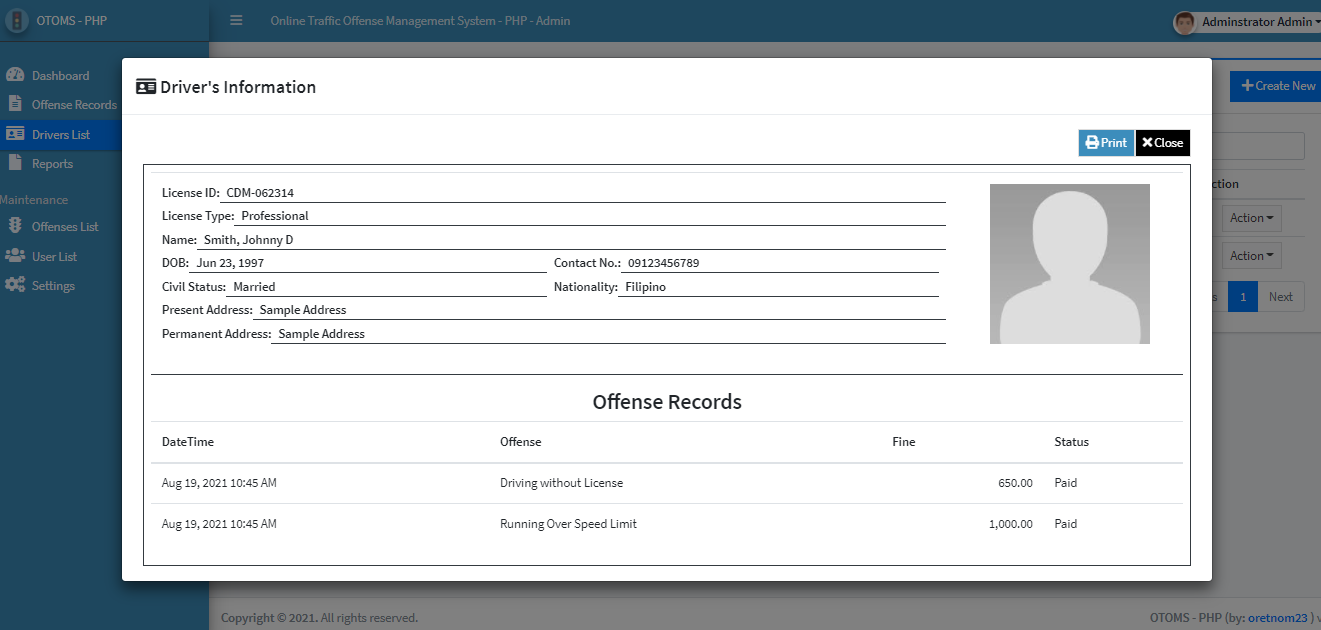The height and width of the screenshot is (630, 1321).
Task: Expand the second row Action dropdown
Action: pyautogui.click(x=1252, y=256)
